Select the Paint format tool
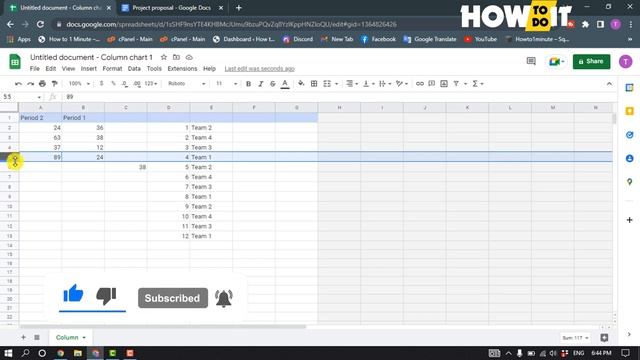Screen dimensions: 640x360 pyautogui.click(x=54, y=84)
